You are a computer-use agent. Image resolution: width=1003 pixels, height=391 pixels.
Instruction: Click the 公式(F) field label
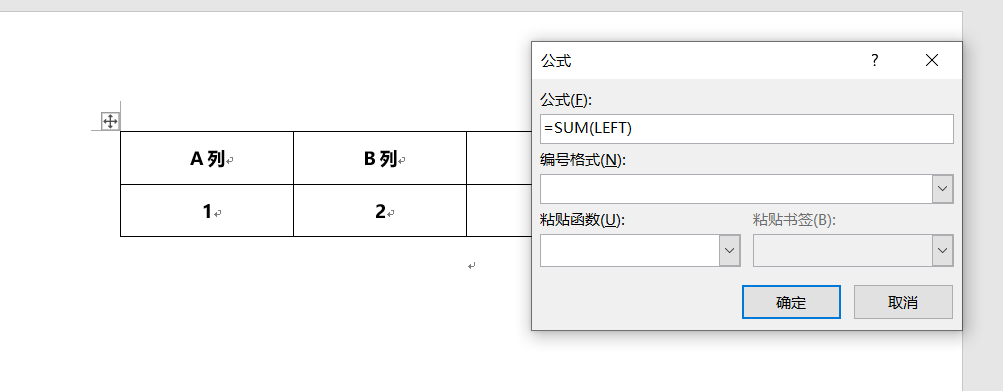point(567,100)
